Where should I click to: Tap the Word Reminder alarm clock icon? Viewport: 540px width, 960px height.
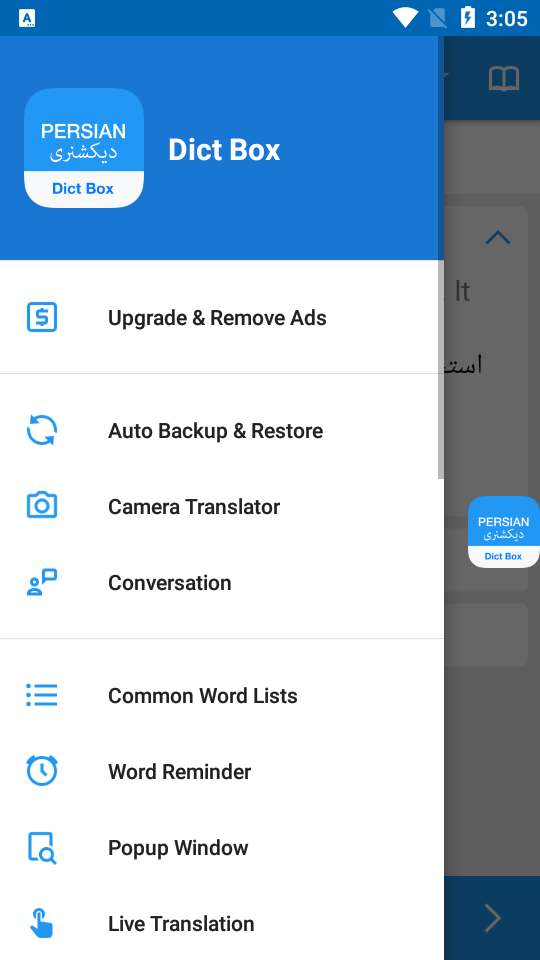(x=42, y=771)
